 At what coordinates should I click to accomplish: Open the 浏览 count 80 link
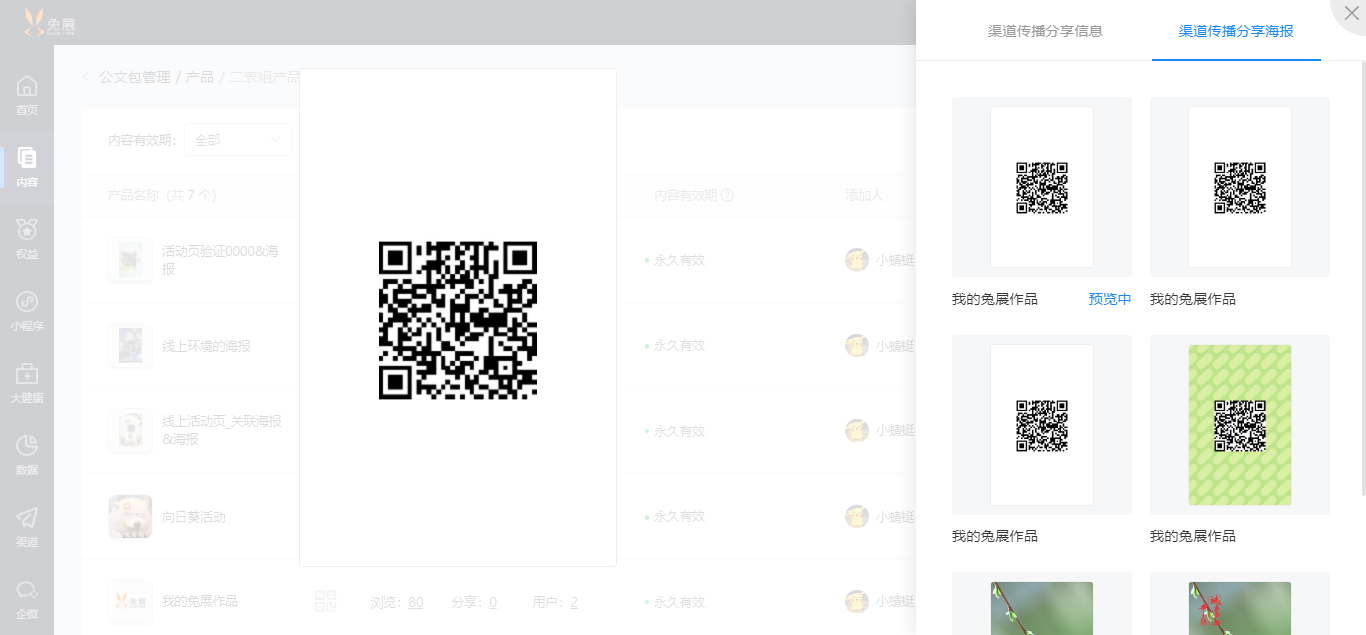click(x=415, y=602)
